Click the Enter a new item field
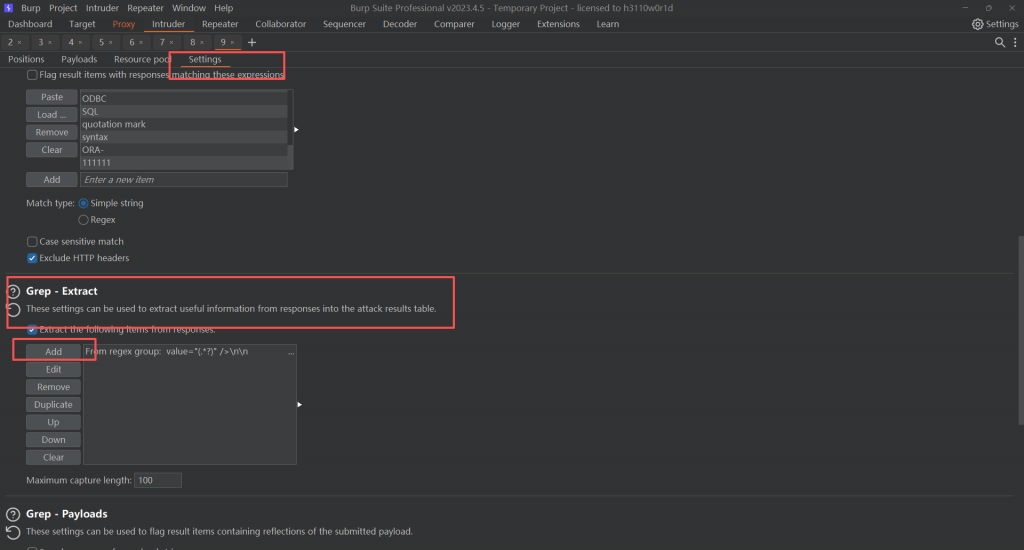Screen dimensions: 1024x550 click(183, 180)
